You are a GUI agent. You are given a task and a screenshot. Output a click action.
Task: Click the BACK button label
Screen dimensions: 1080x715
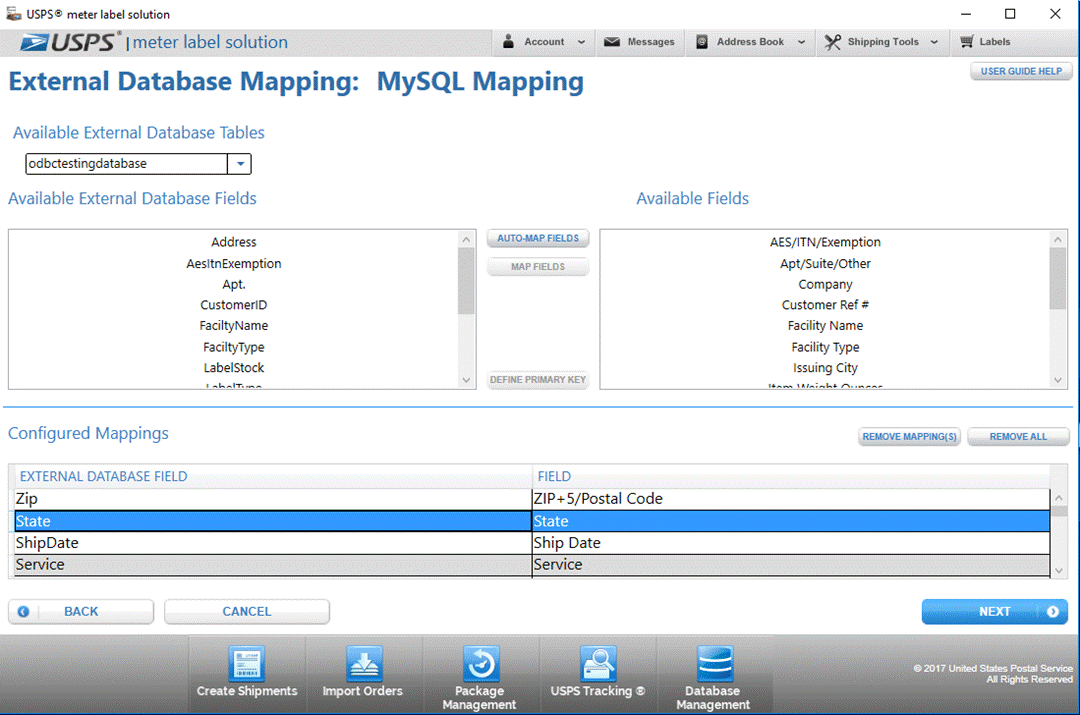coord(81,612)
